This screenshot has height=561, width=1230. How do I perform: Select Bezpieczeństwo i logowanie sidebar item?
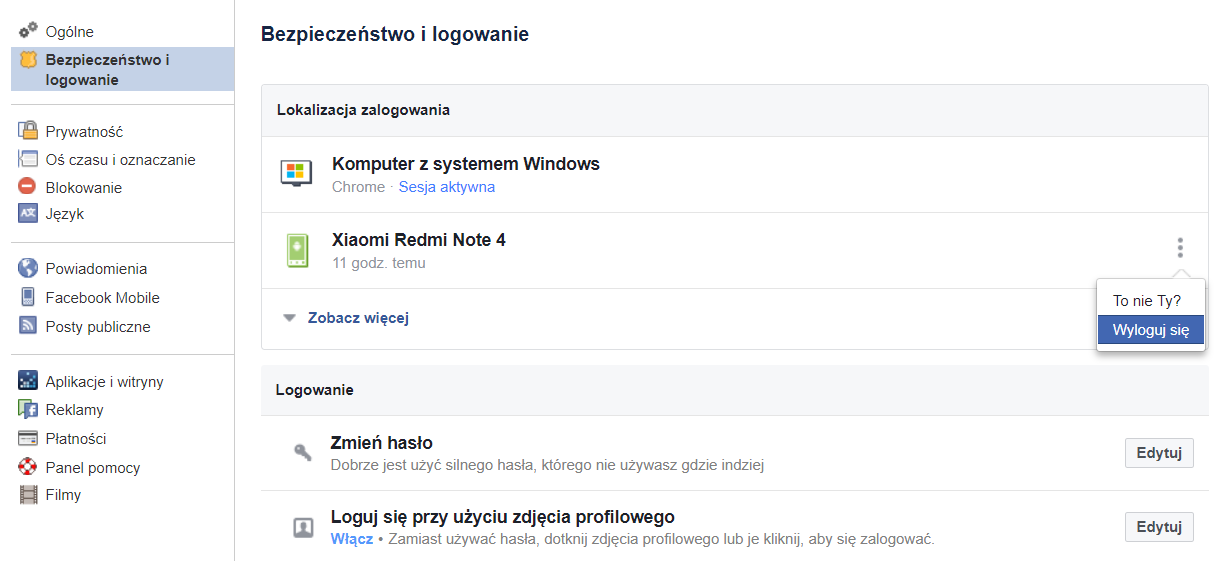coord(123,70)
